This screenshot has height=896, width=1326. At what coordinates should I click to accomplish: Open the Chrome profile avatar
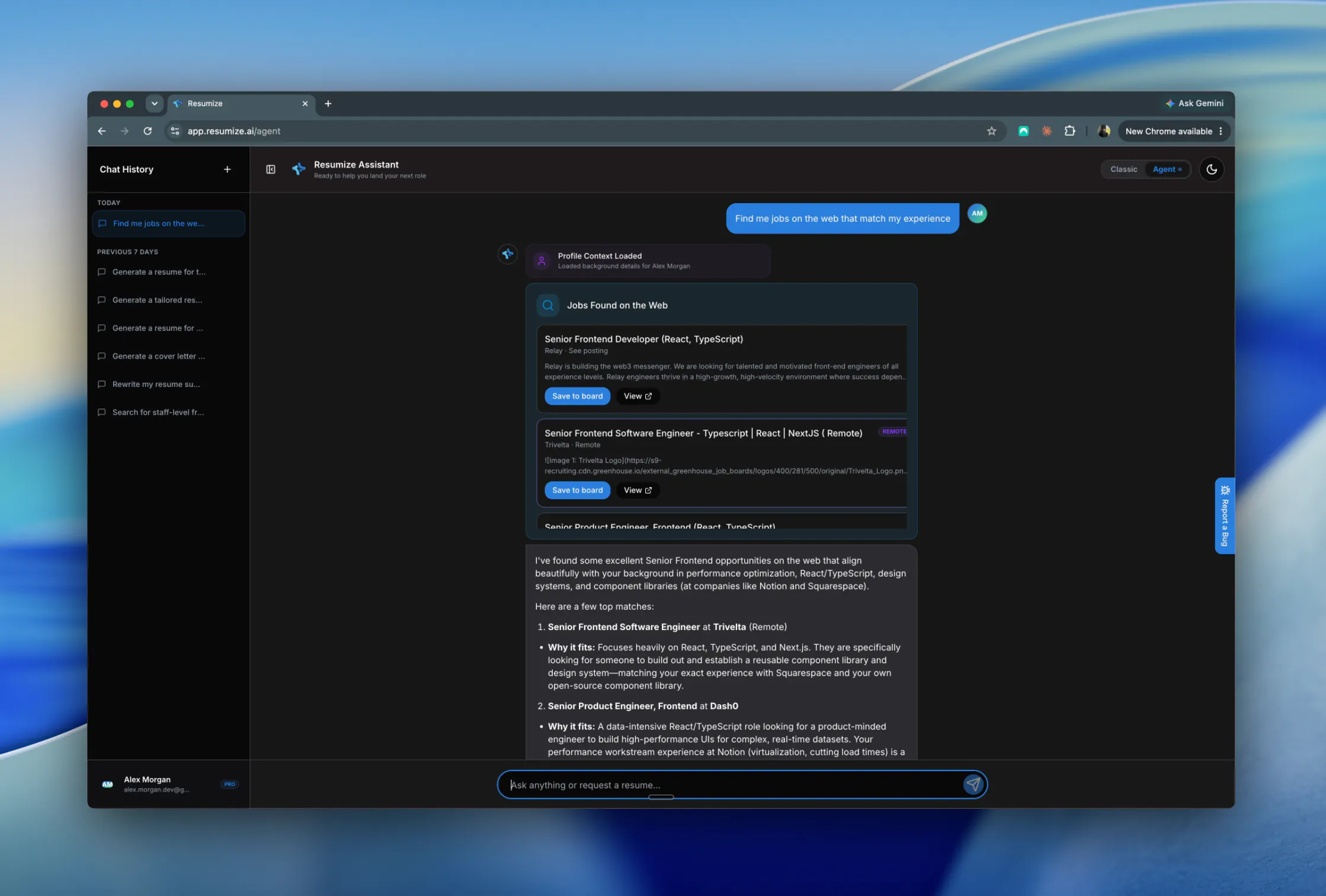[1103, 132]
